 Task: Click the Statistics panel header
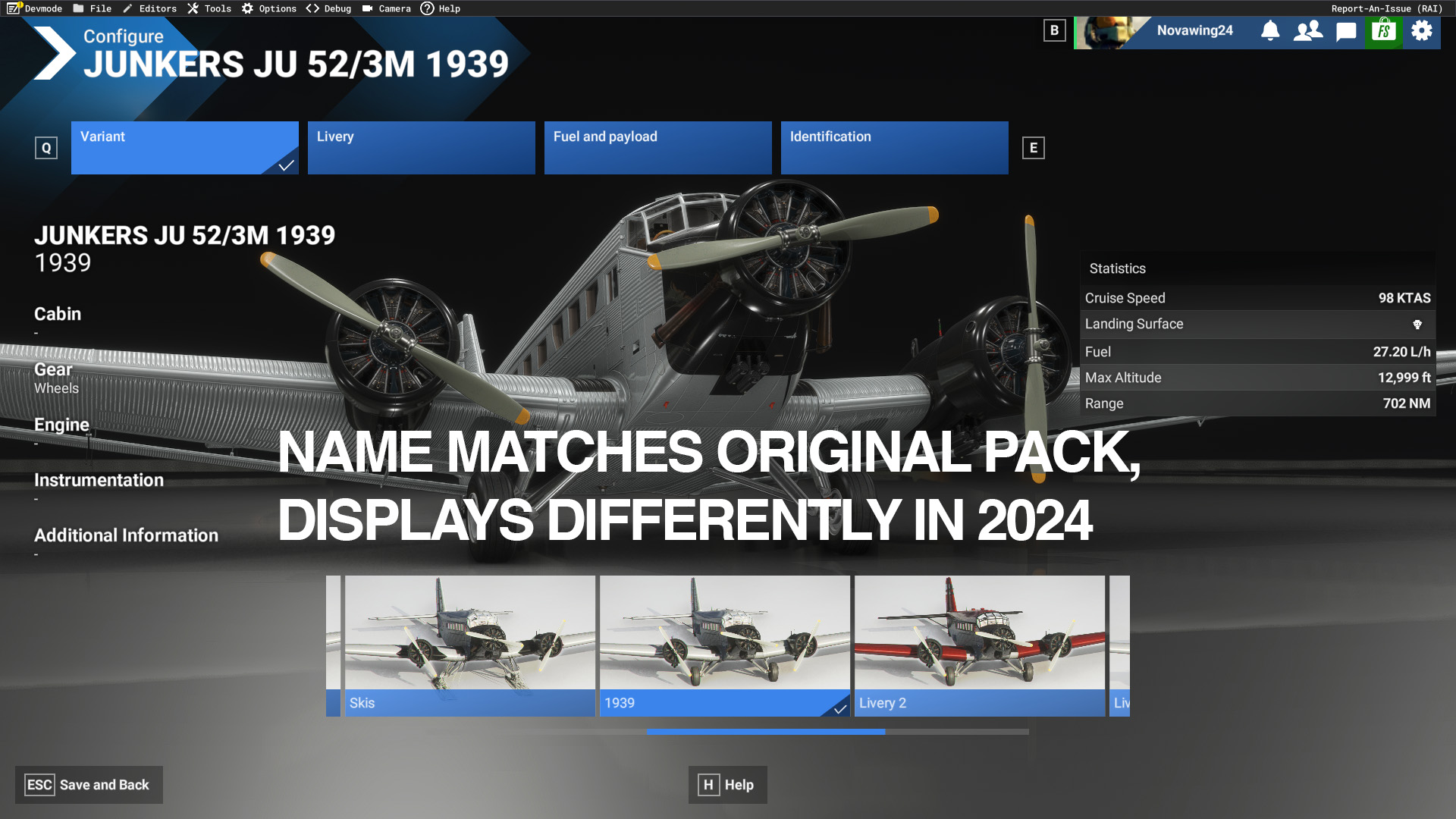click(x=1257, y=268)
